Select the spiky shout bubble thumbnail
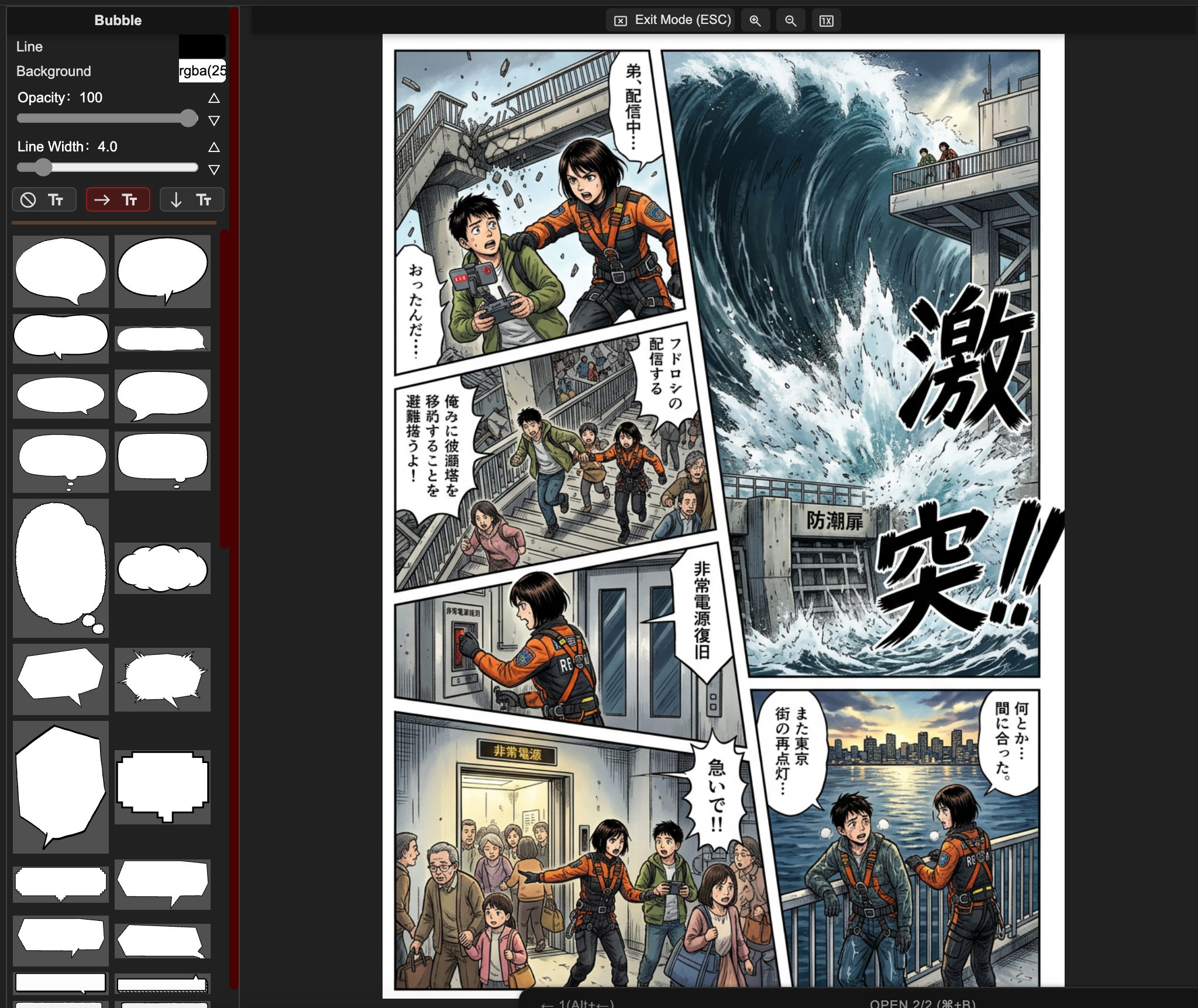Image resolution: width=1198 pixels, height=1008 pixels. tap(163, 678)
